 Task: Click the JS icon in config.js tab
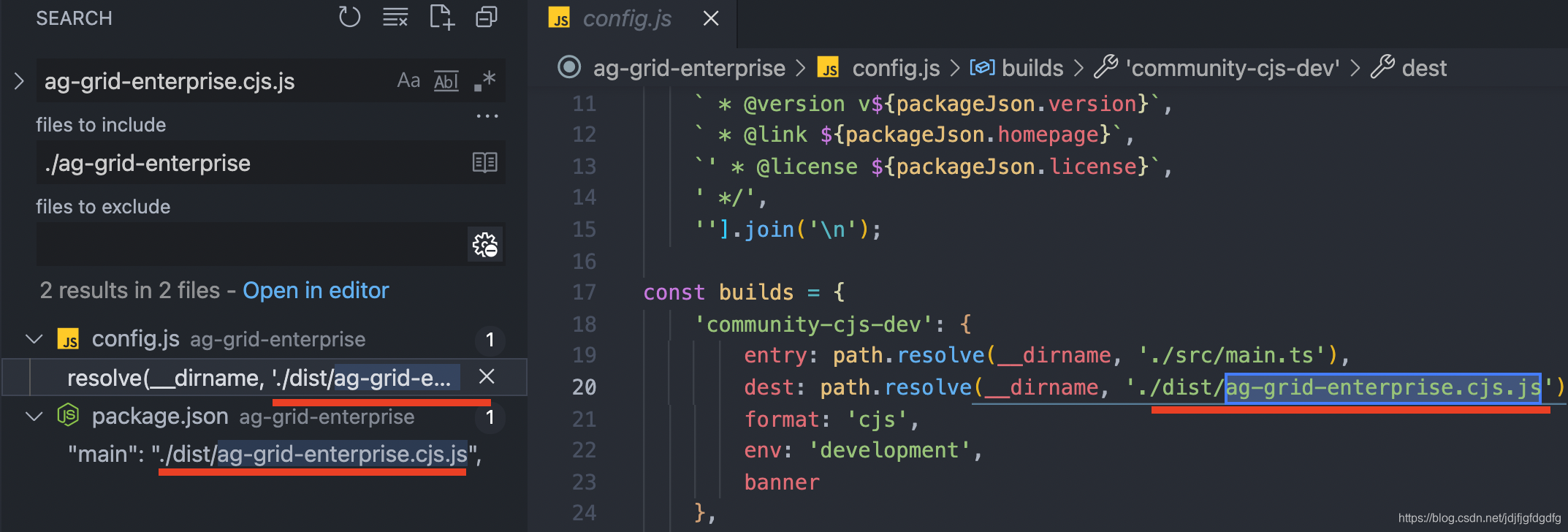coord(560,18)
